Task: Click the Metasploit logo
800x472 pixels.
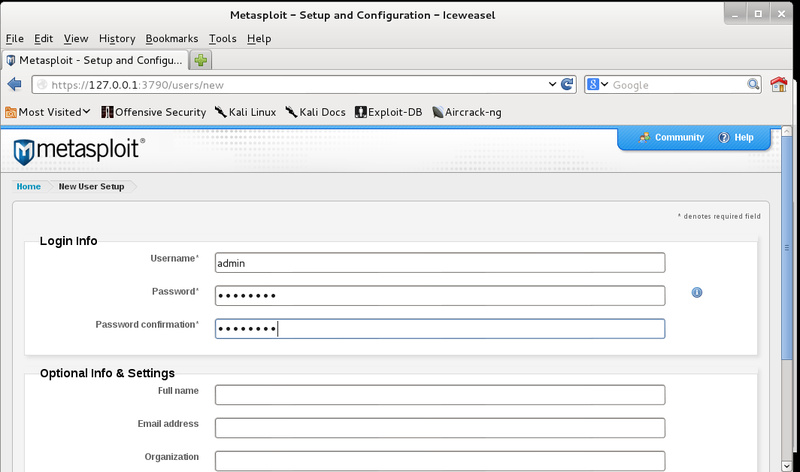Action: 79,151
